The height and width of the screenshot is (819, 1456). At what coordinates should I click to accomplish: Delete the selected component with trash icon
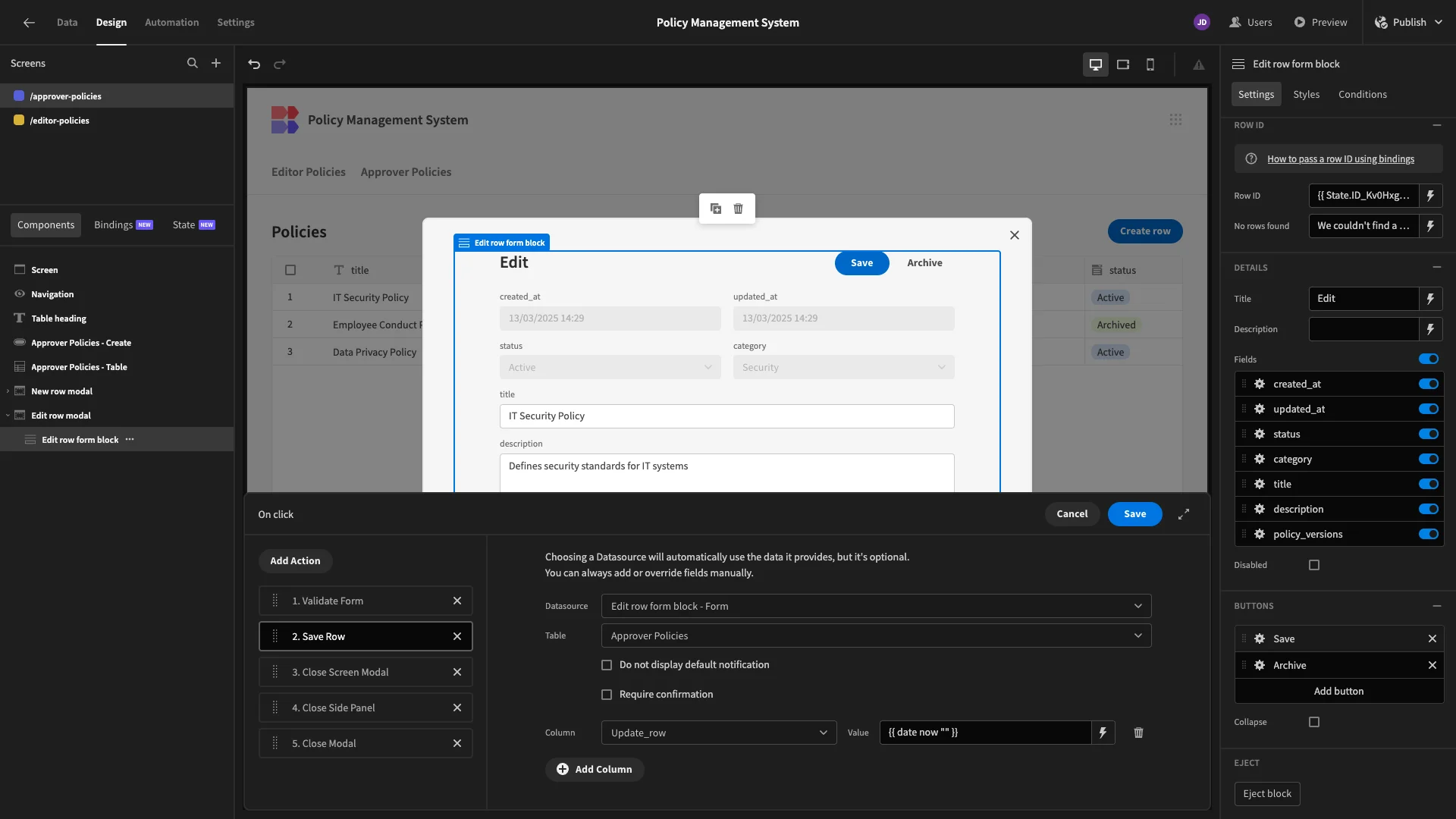coord(739,209)
